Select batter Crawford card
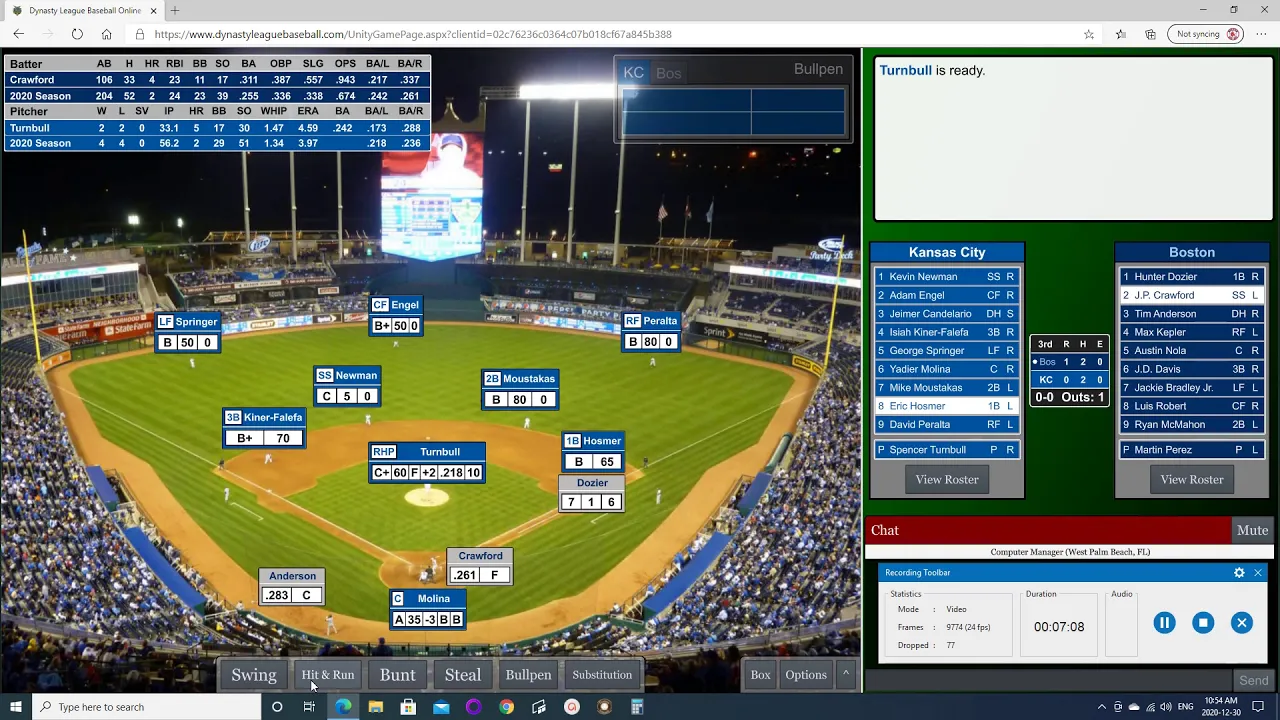Image resolution: width=1280 pixels, height=720 pixels. [480, 565]
